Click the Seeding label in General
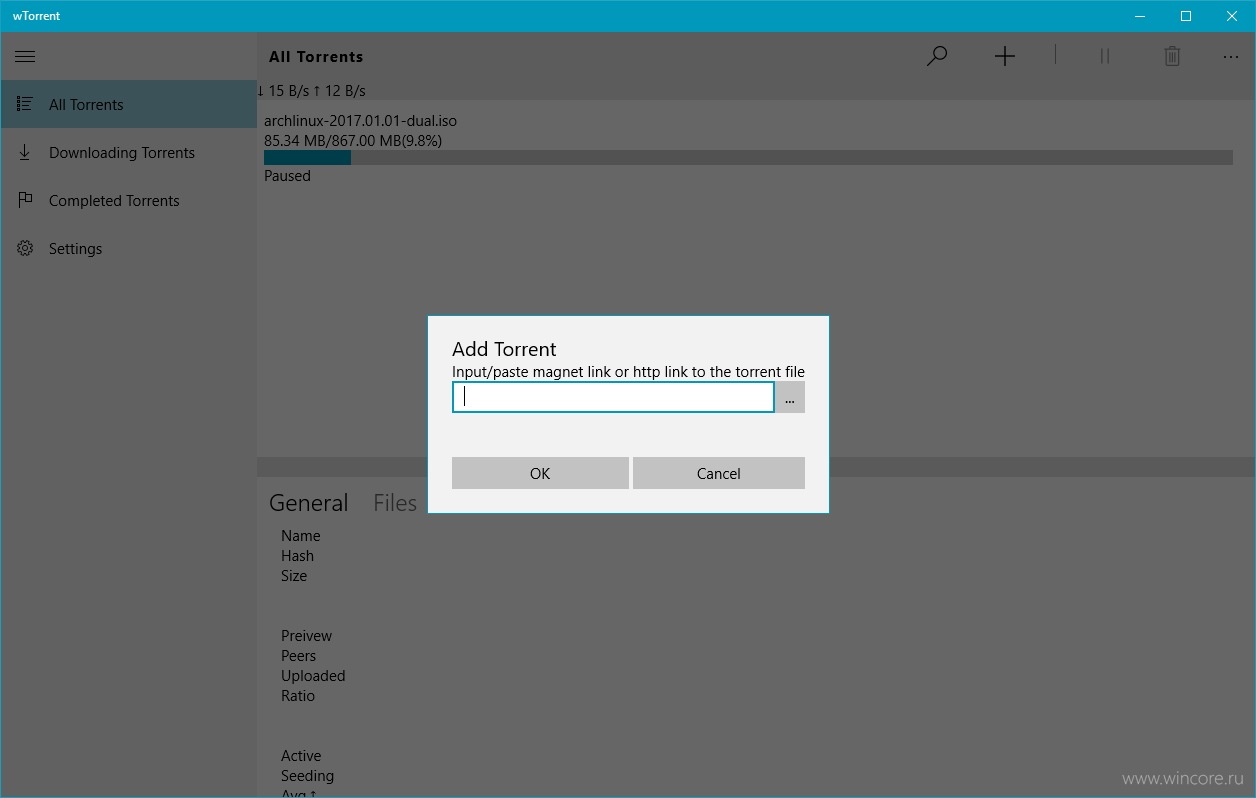The width and height of the screenshot is (1256, 798). (307, 776)
